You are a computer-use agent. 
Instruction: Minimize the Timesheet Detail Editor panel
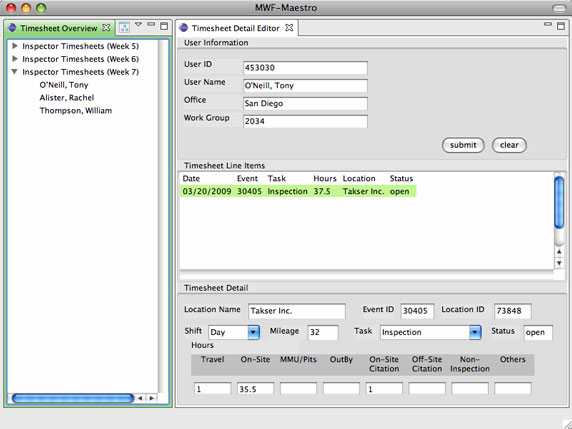pyautogui.click(x=548, y=24)
